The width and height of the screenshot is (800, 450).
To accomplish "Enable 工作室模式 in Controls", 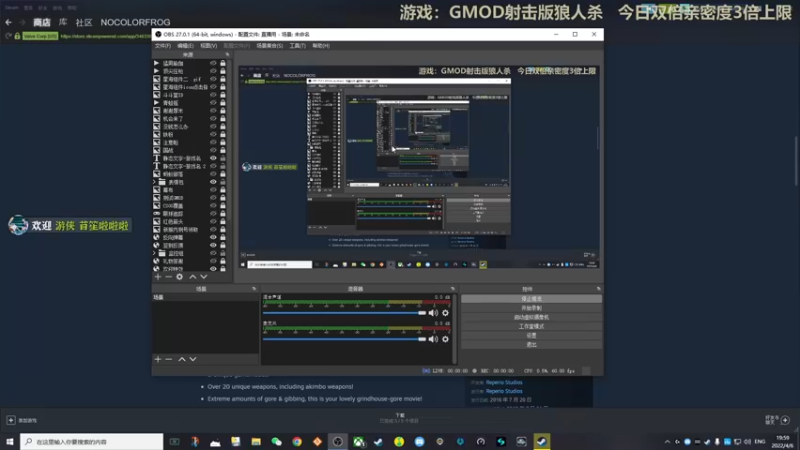I will pos(531,327).
